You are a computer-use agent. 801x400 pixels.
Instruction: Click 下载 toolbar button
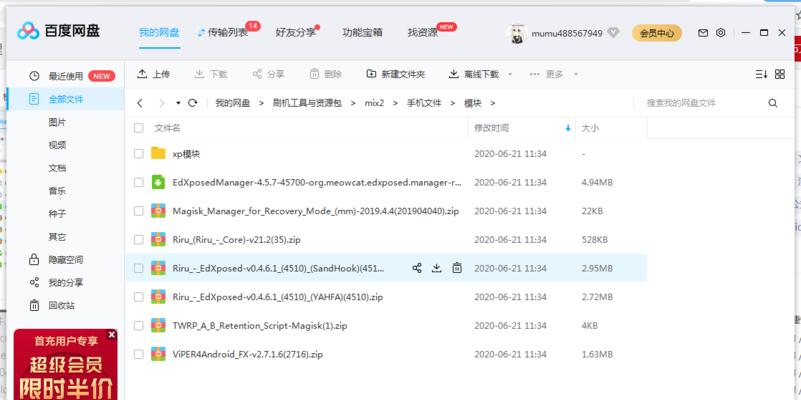click(210, 74)
